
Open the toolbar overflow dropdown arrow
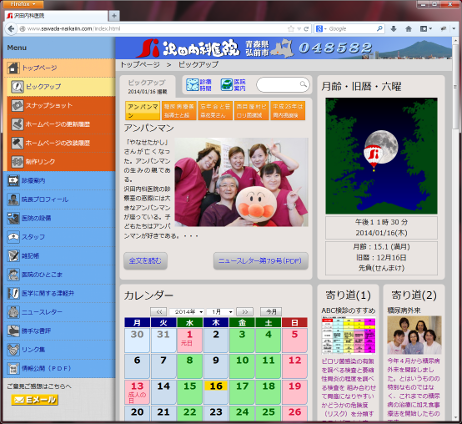tap(454, 29)
